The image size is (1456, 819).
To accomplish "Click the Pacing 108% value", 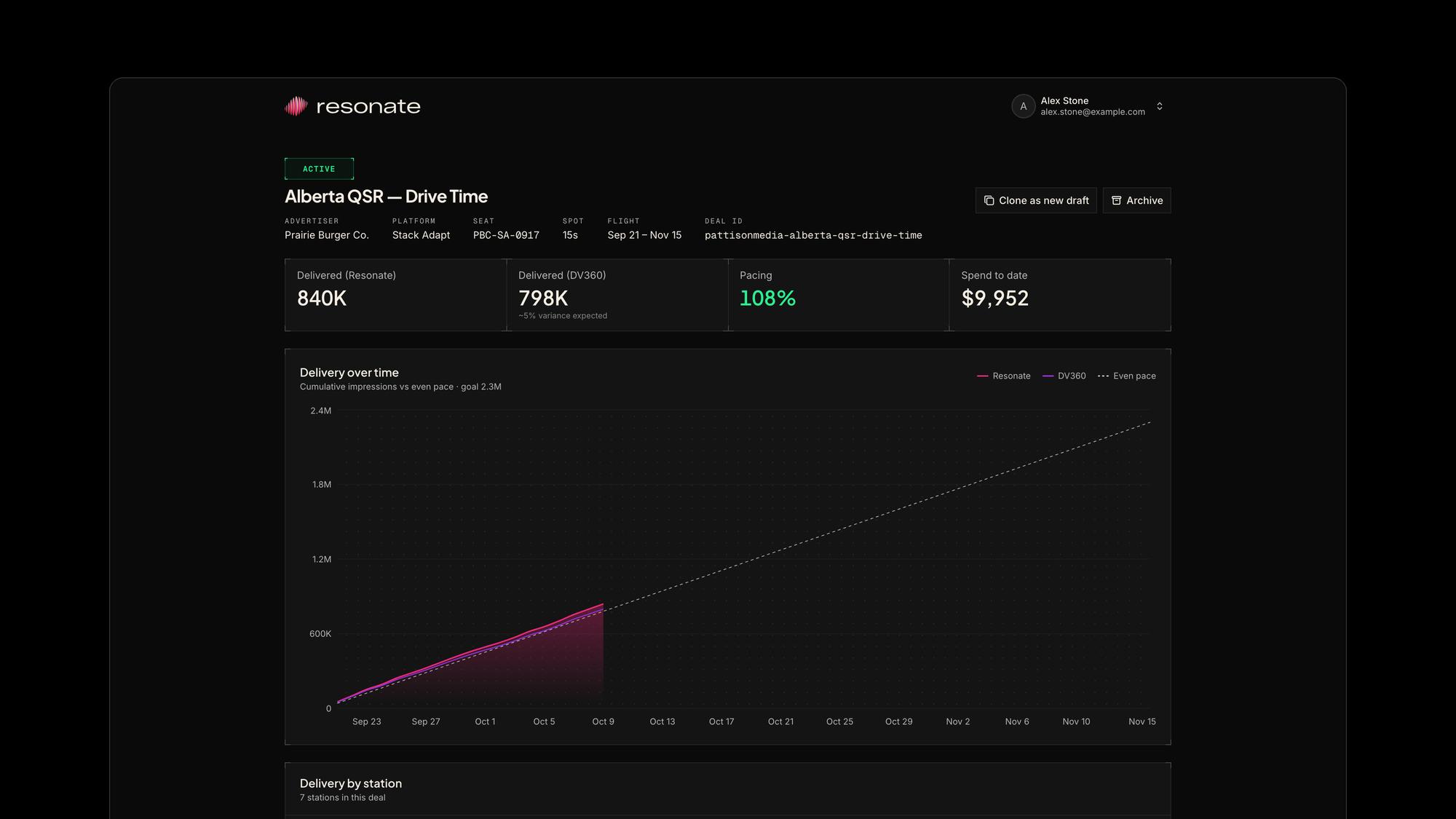I will [x=767, y=298].
